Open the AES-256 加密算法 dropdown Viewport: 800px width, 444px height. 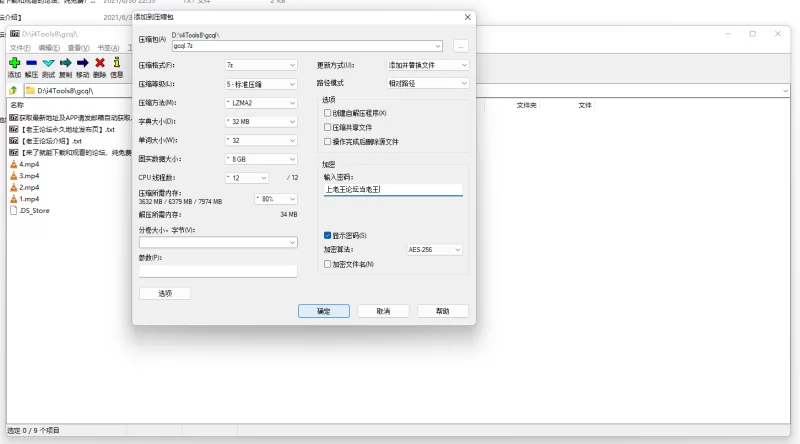point(434,249)
